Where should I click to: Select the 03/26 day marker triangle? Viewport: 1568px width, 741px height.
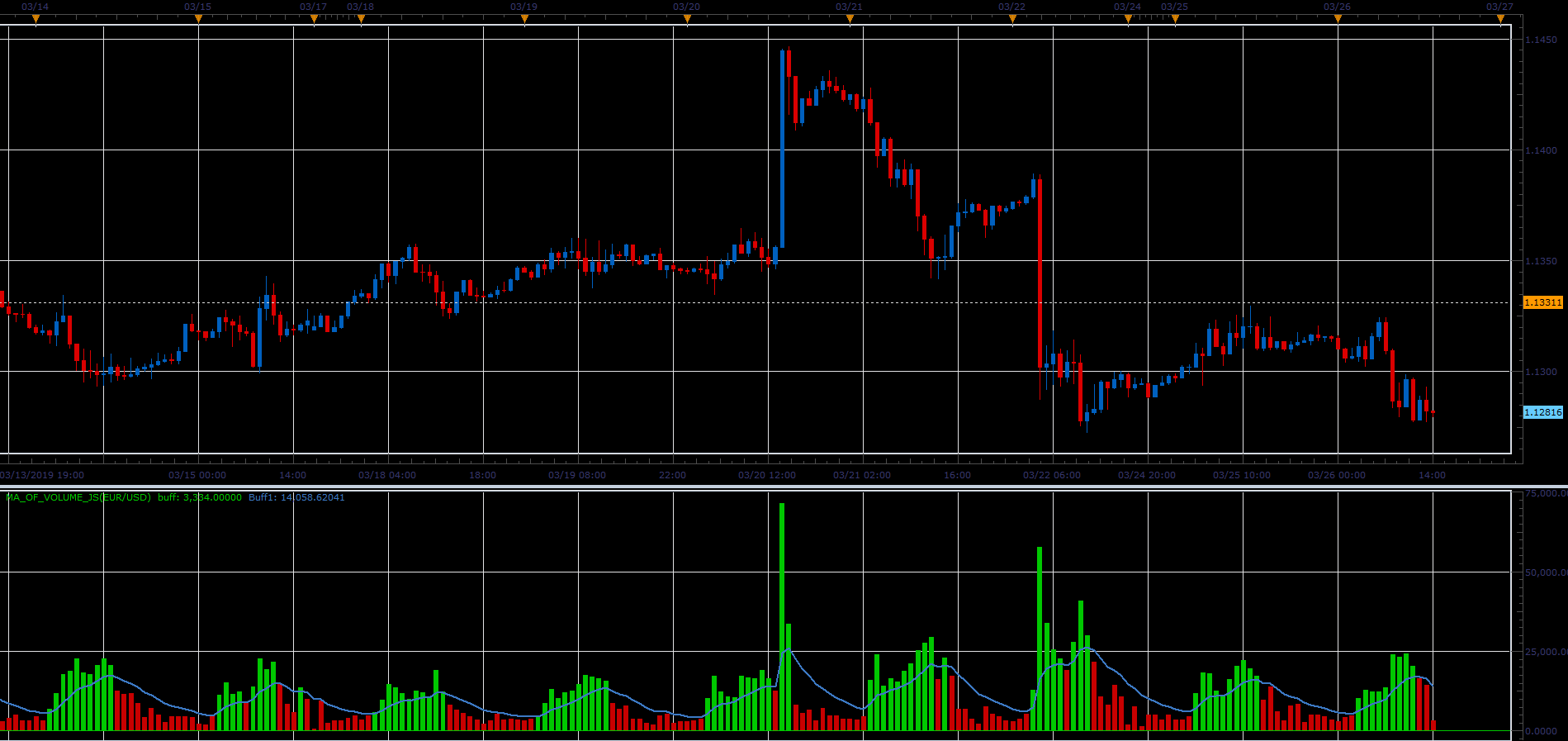(1338, 20)
